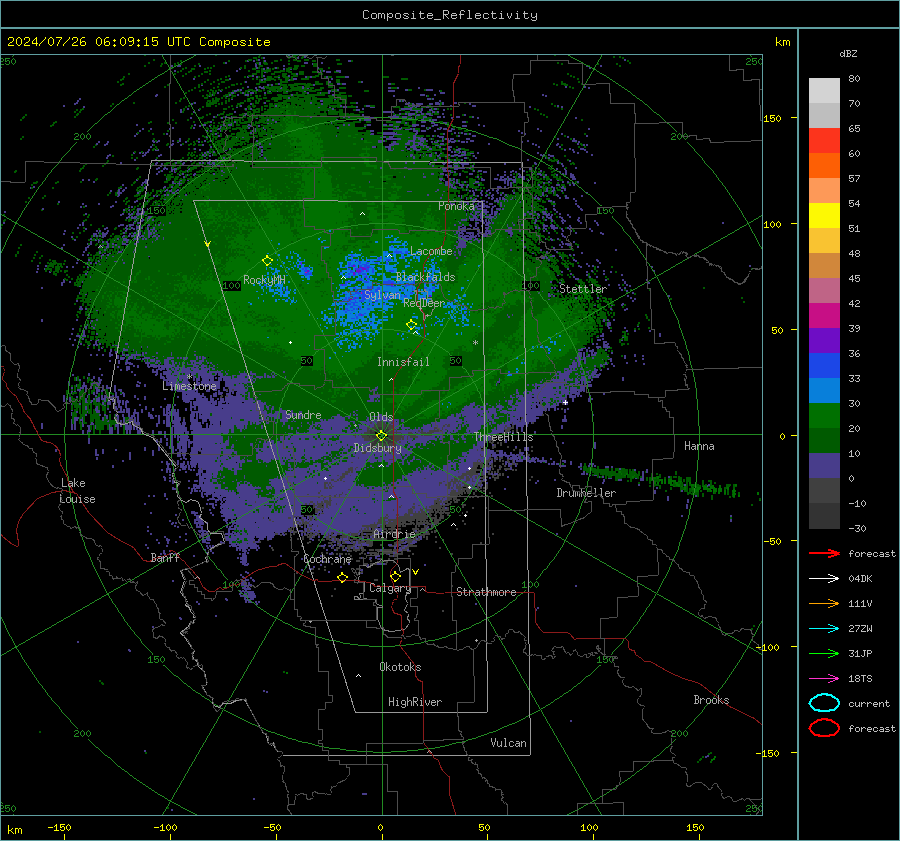
Task: Select the 20 dBZ green color swatch
Action: pos(824,416)
